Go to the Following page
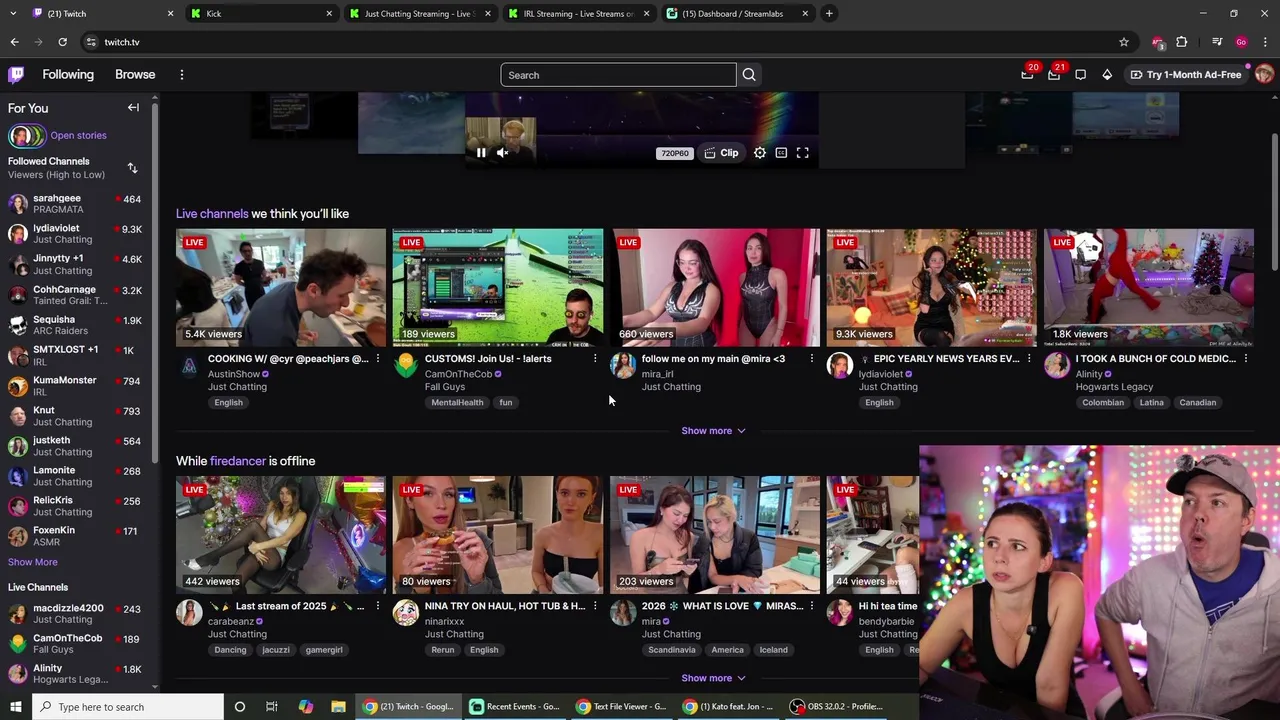The image size is (1280, 720). [x=68, y=75]
